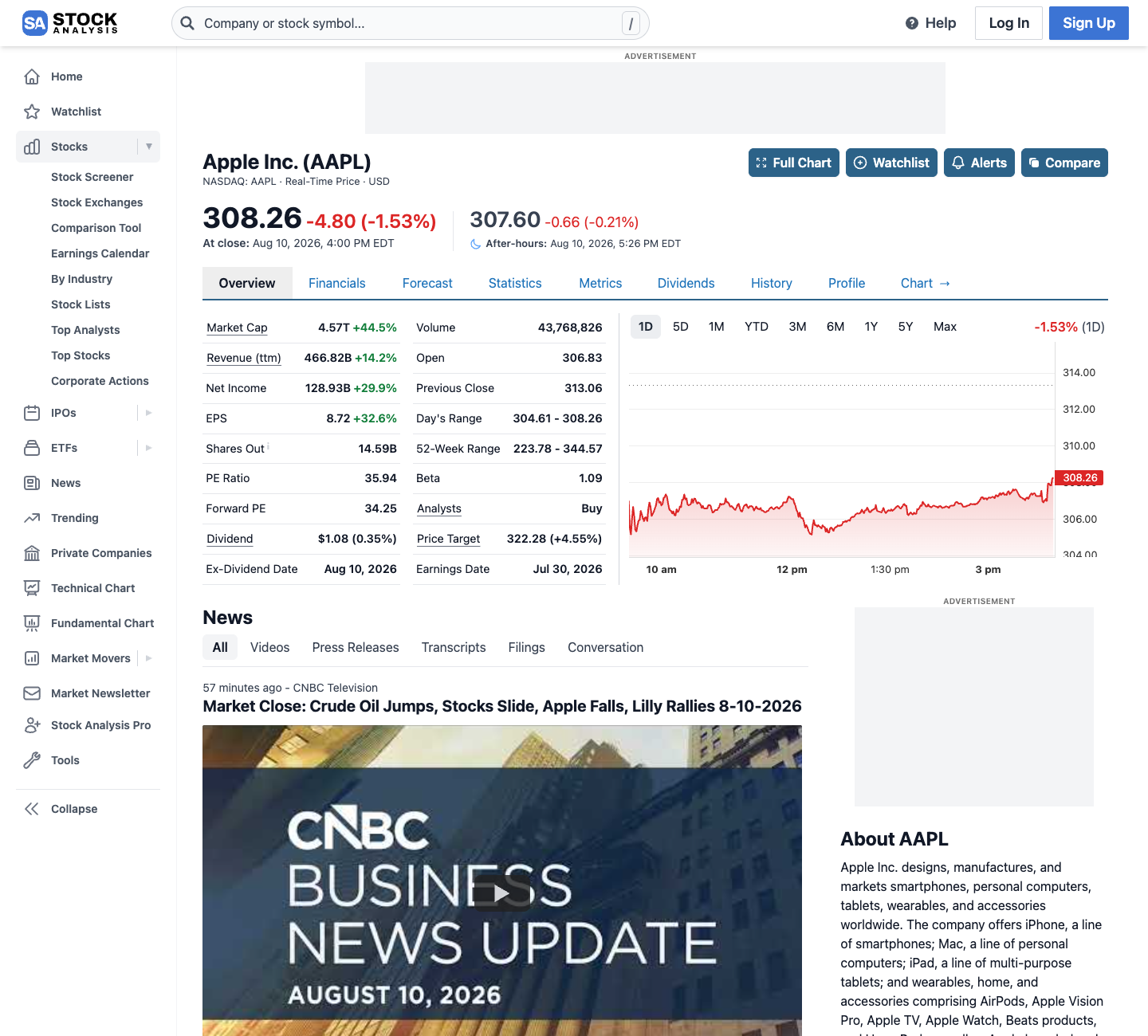The image size is (1148, 1036).
Task: Open the Financials tab
Action: tap(337, 284)
